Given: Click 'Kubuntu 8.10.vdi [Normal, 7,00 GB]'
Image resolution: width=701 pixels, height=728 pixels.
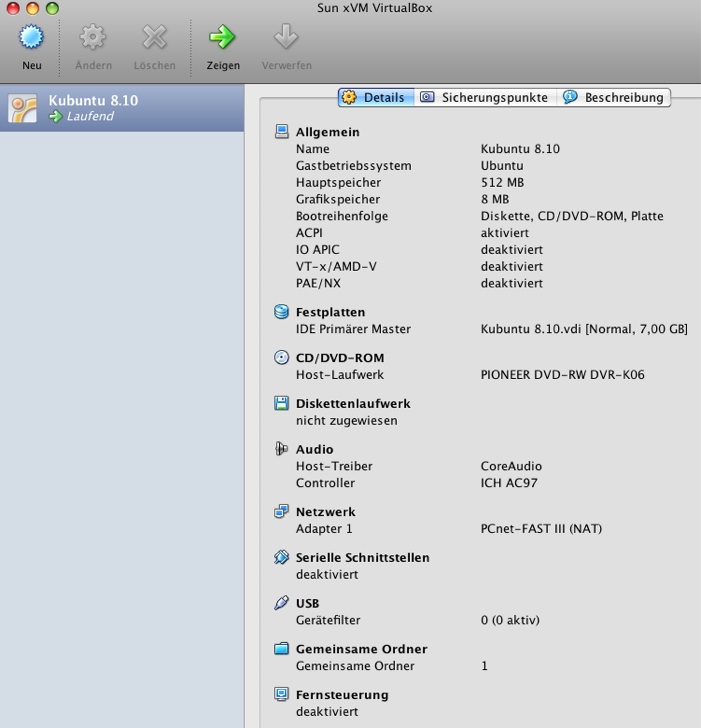Looking at the screenshot, I should point(584,329).
